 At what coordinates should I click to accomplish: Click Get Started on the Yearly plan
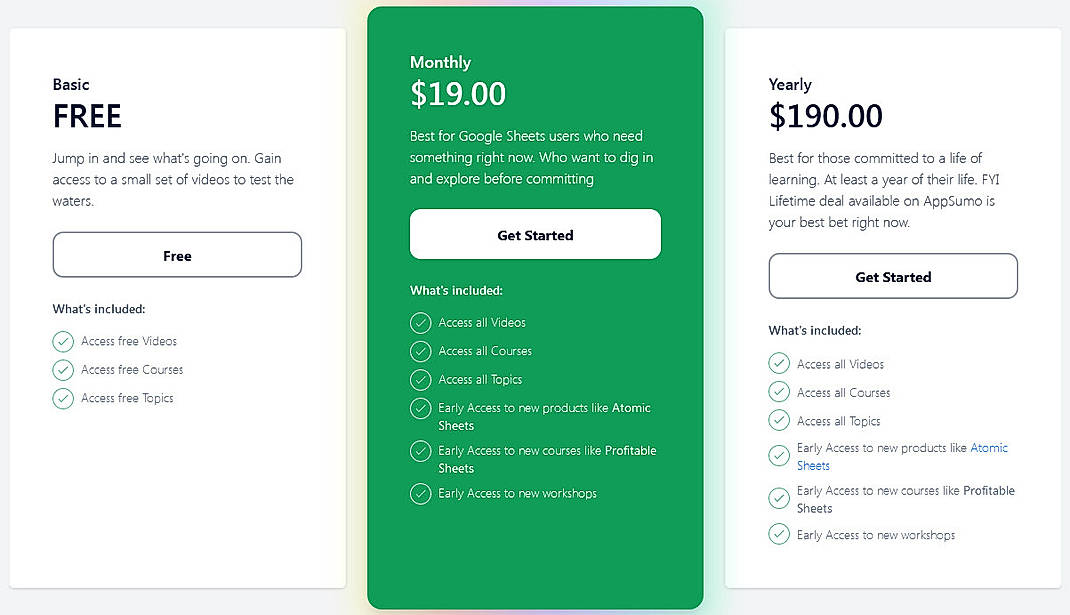[893, 276]
